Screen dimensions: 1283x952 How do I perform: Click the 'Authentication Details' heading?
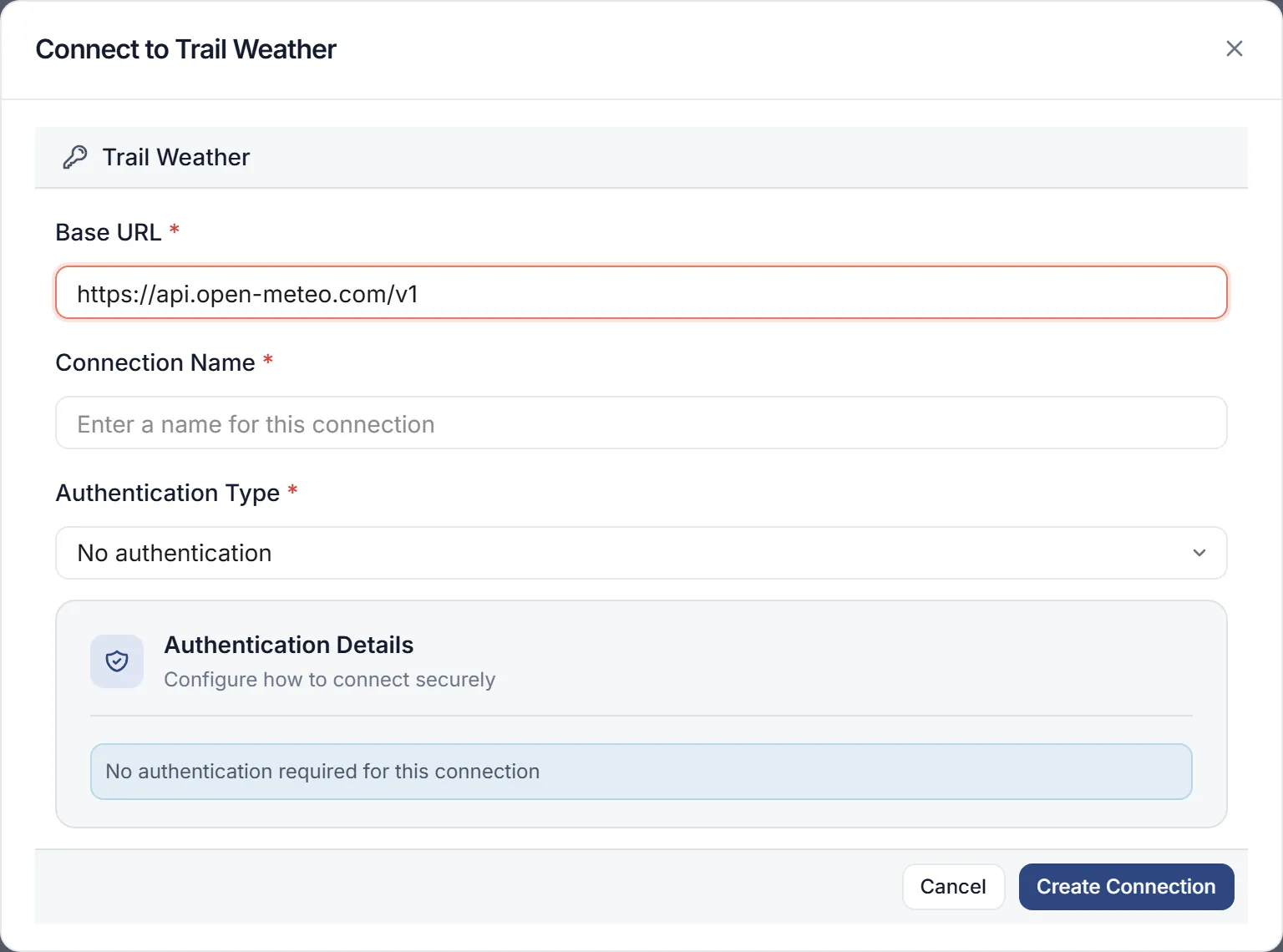289,645
